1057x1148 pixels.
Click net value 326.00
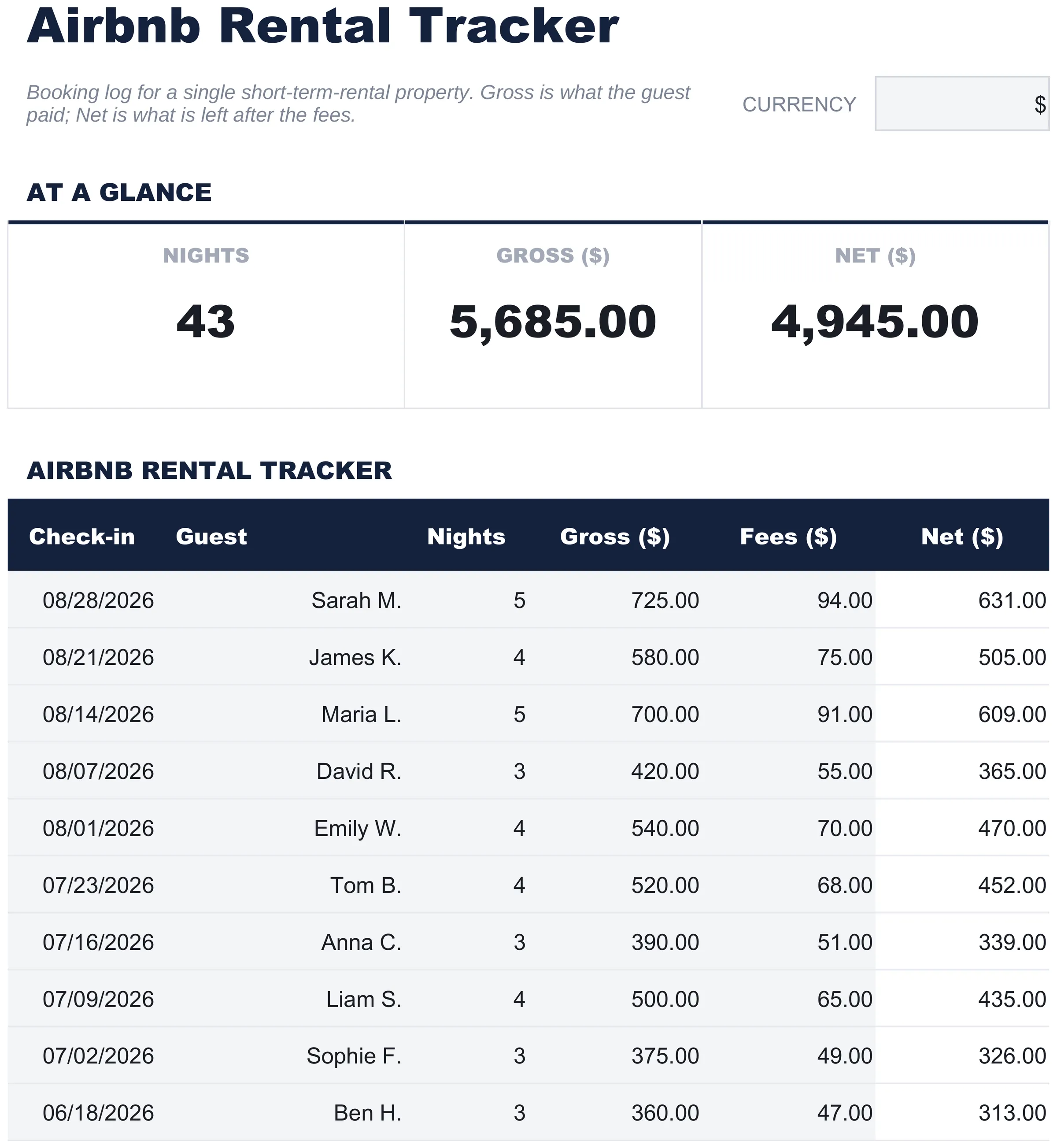1012,1056
